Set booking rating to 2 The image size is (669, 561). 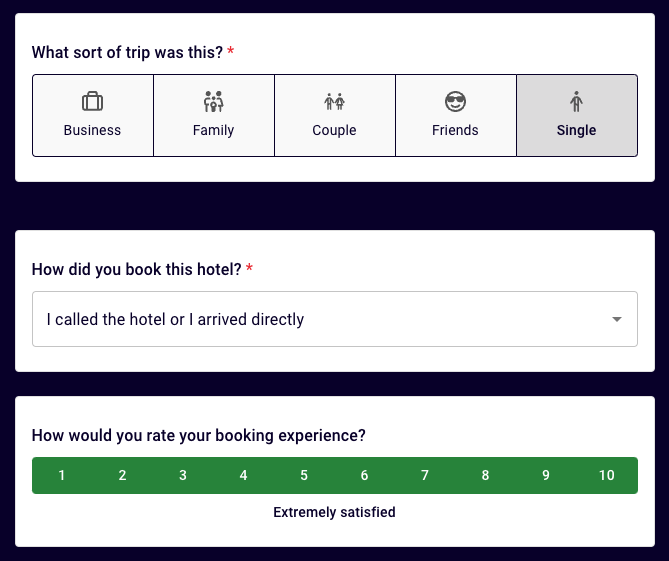click(x=122, y=475)
